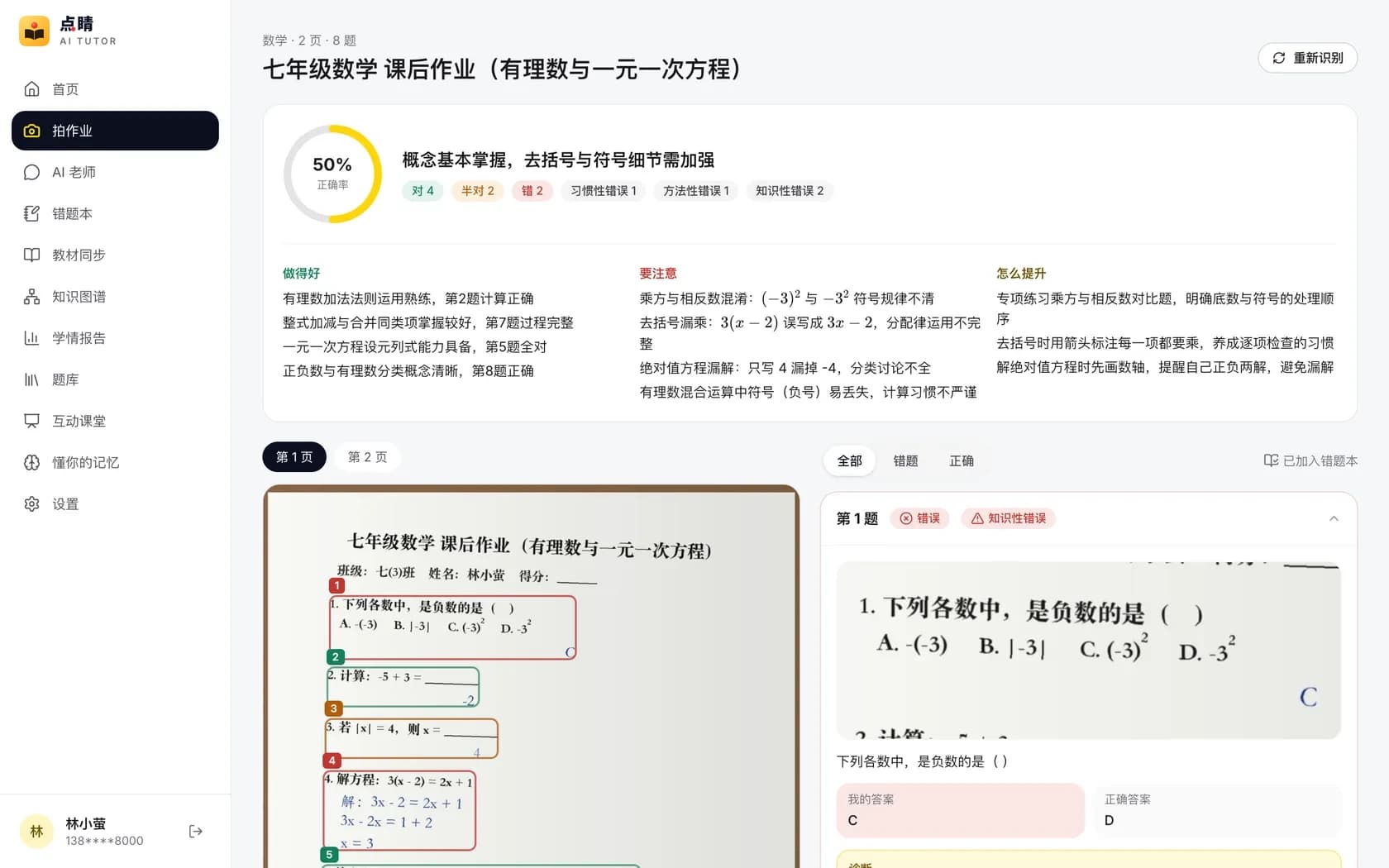Screen dimensions: 1389x868
Task: Select the 拍作业 camera icon
Action: pyautogui.click(x=31, y=131)
